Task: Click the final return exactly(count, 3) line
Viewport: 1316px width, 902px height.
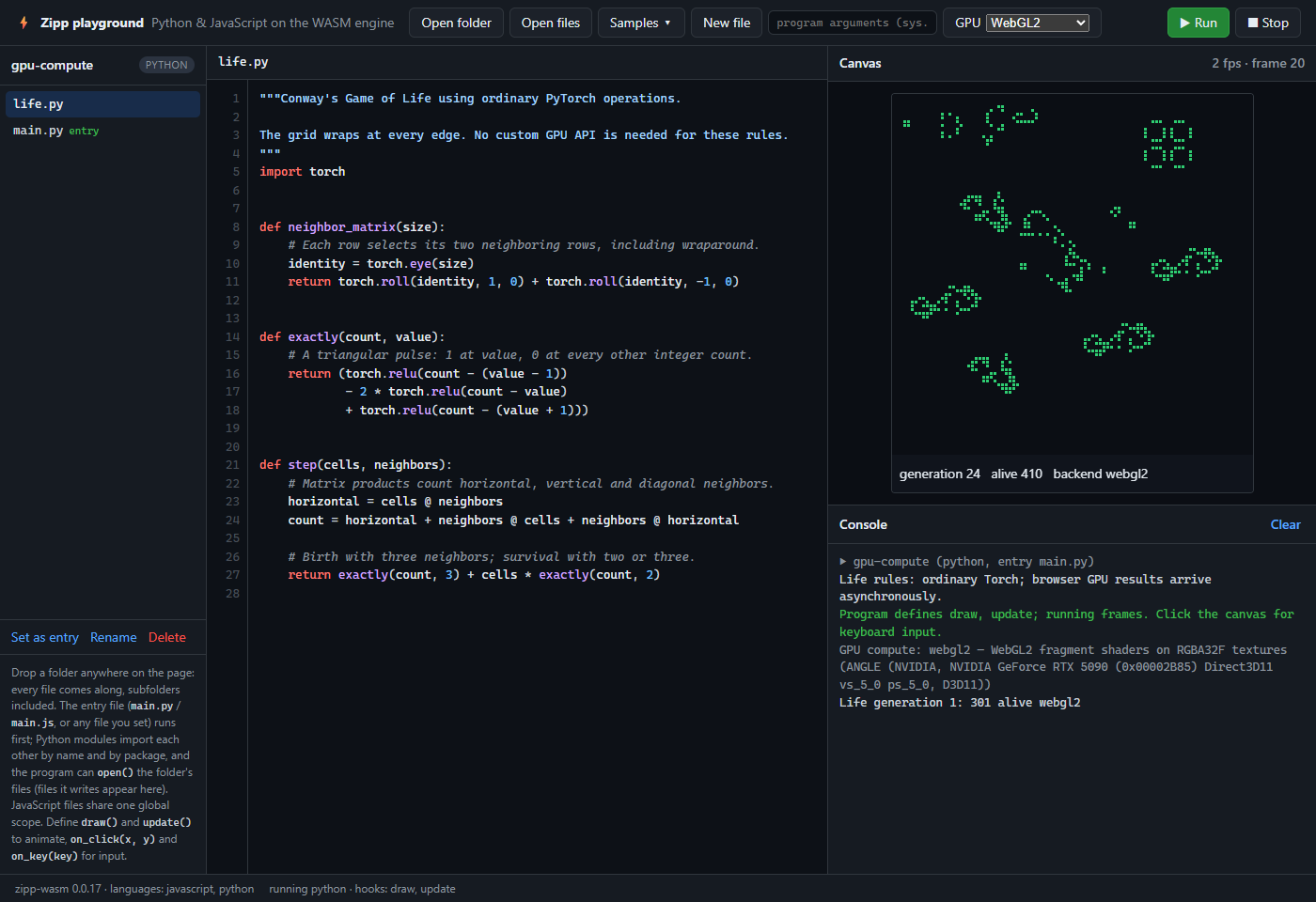Action: tap(474, 575)
